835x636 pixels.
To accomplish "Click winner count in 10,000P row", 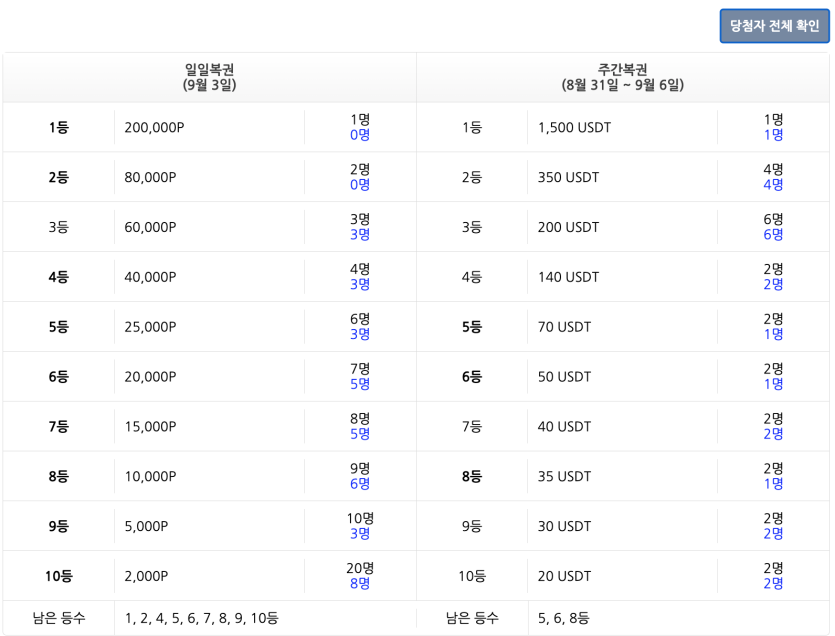I will [x=360, y=476].
